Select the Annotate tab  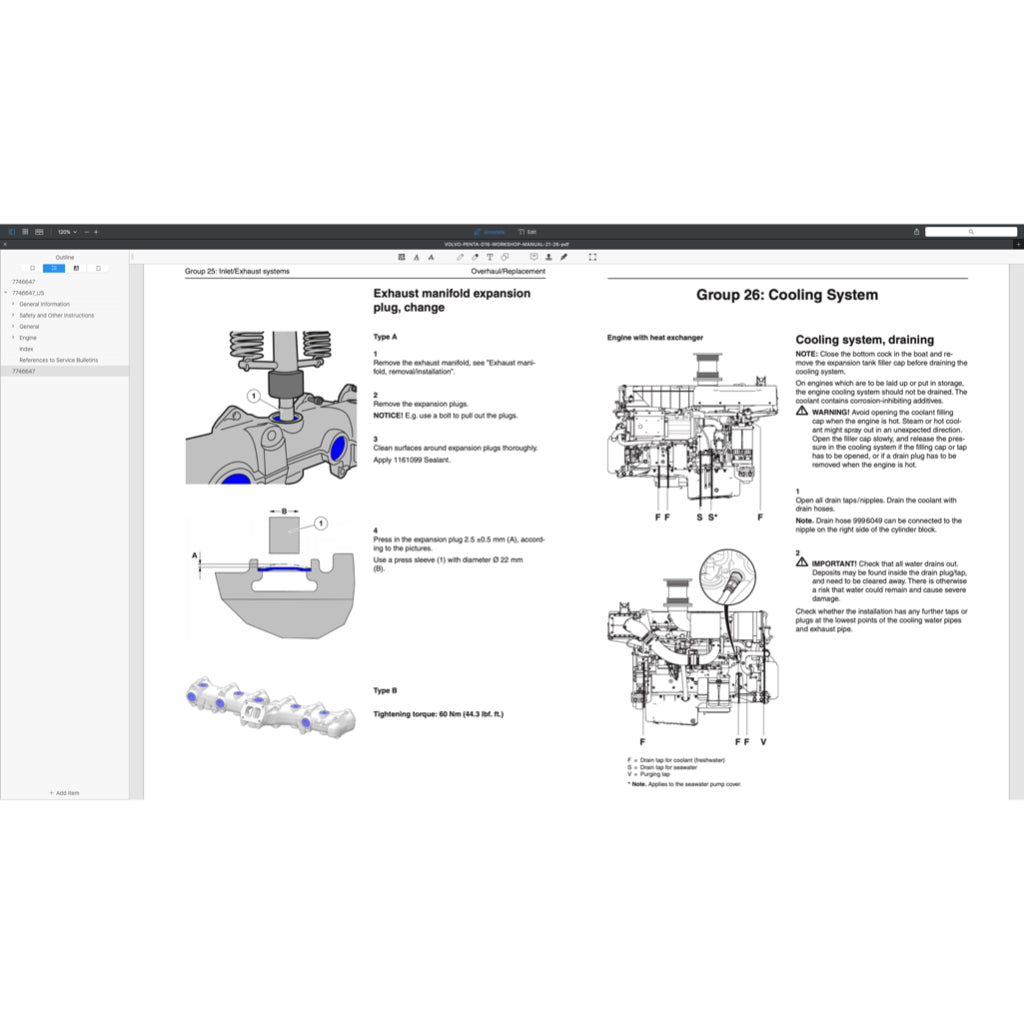(488, 231)
